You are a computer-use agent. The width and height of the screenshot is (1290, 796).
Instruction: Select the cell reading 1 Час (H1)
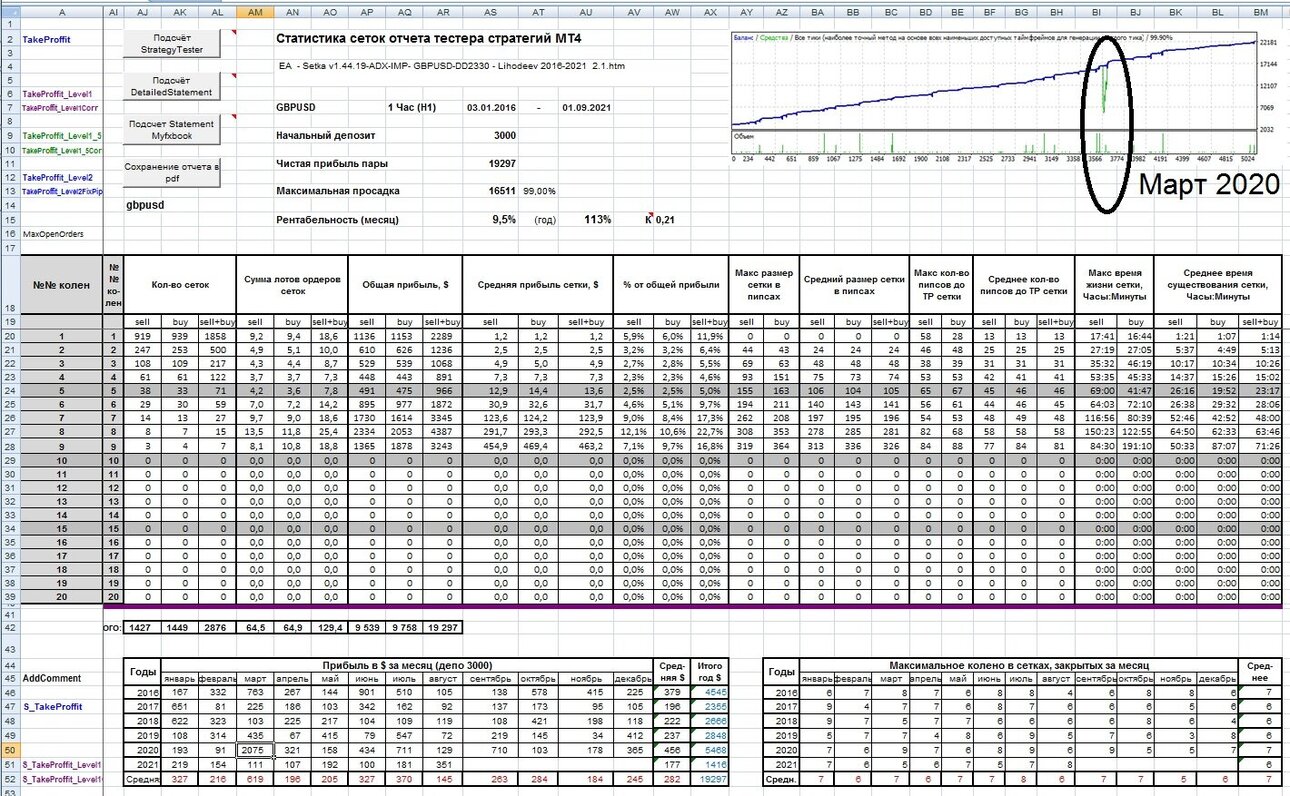413,107
